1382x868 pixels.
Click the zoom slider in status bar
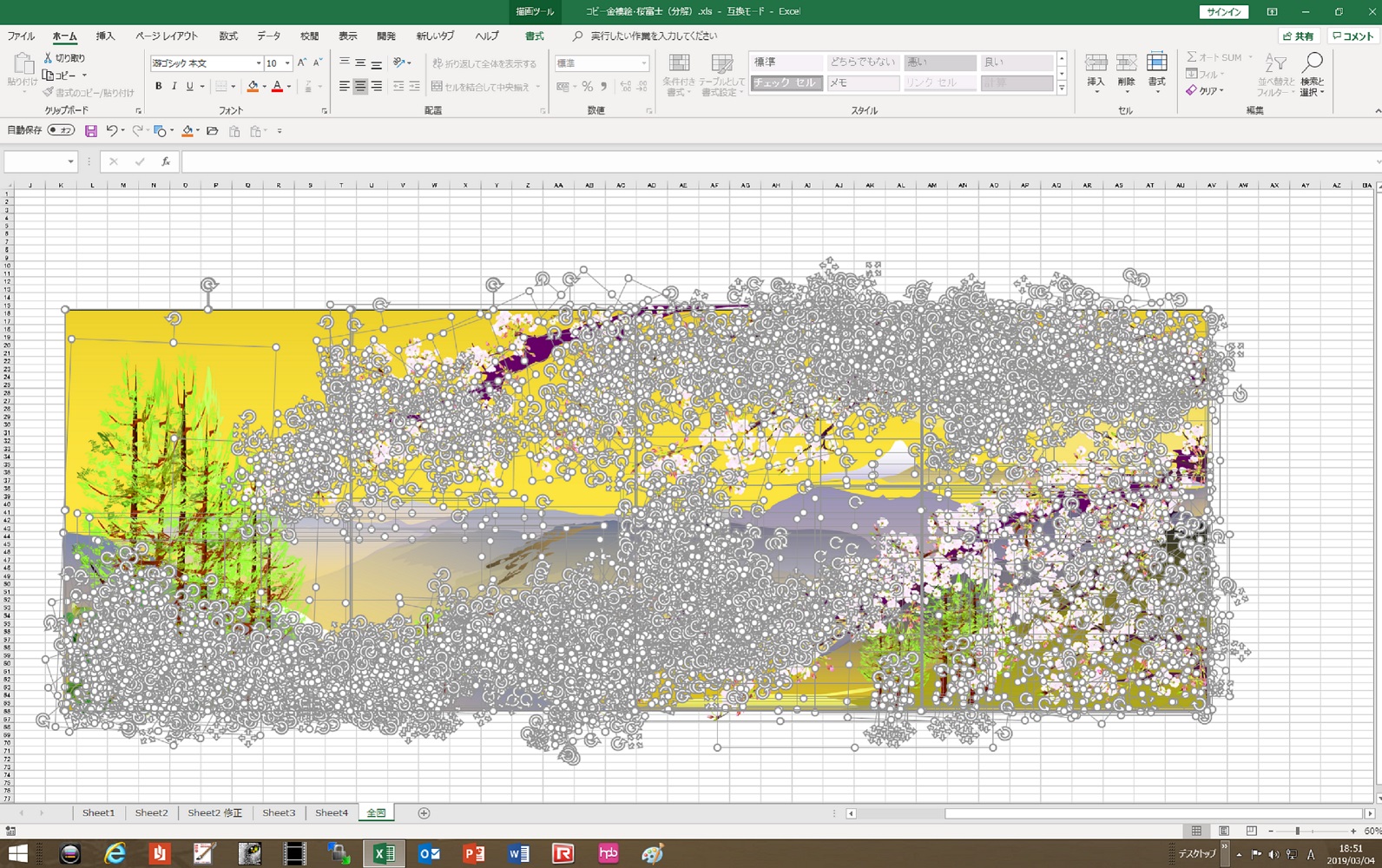1298,832
